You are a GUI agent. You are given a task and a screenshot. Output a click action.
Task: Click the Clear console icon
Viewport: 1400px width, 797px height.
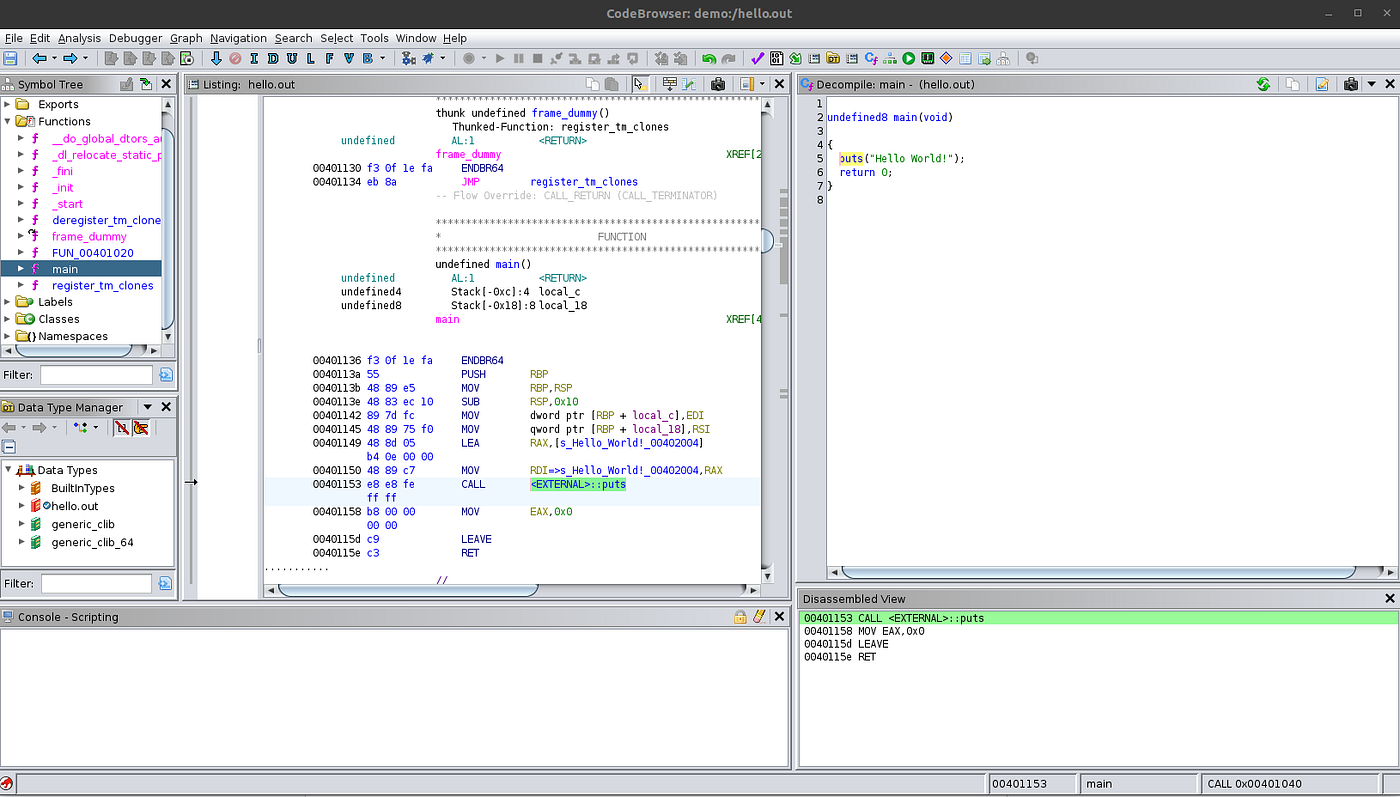(759, 617)
